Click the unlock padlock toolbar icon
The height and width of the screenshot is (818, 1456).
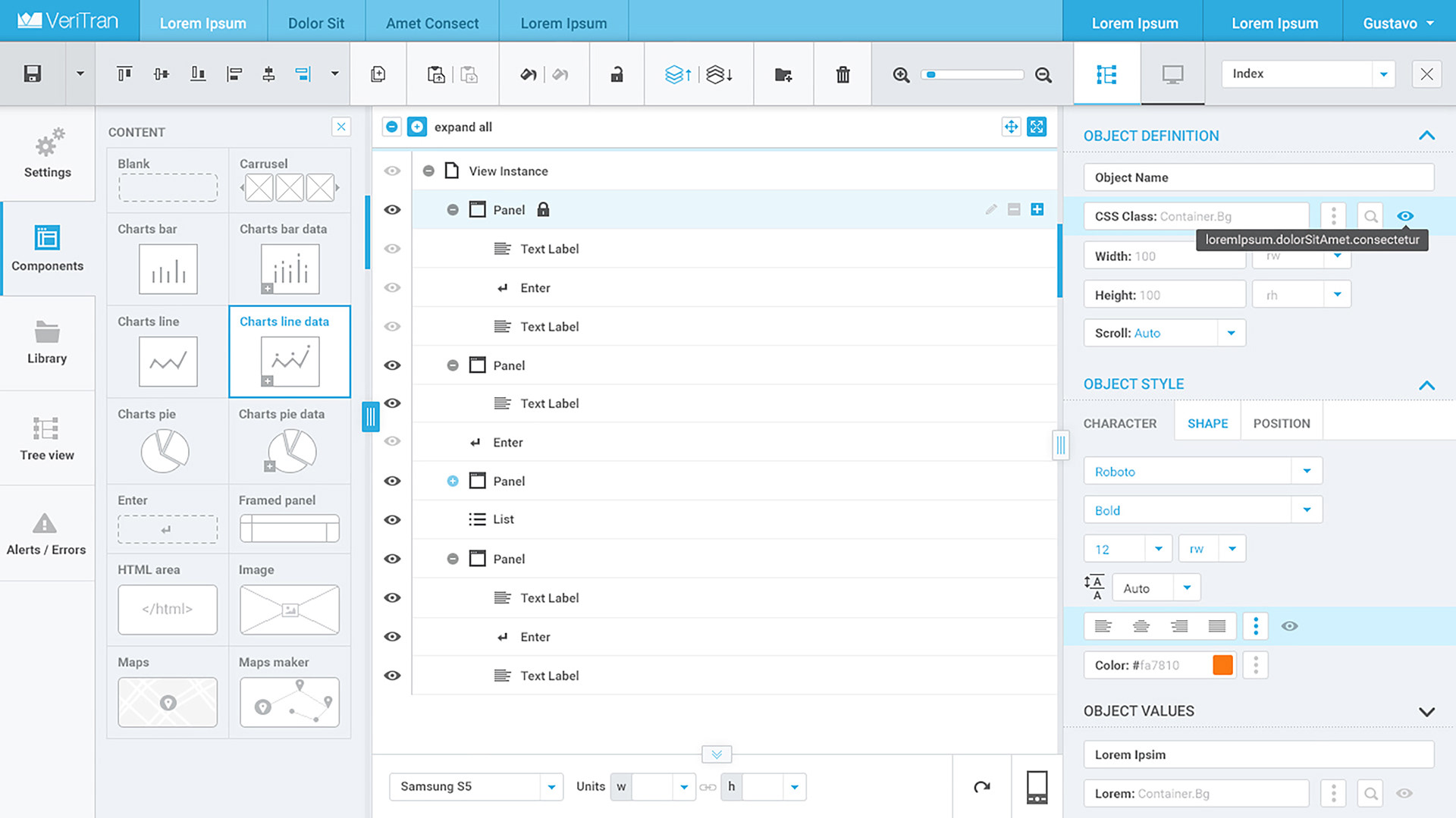click(x=617, y=74)
